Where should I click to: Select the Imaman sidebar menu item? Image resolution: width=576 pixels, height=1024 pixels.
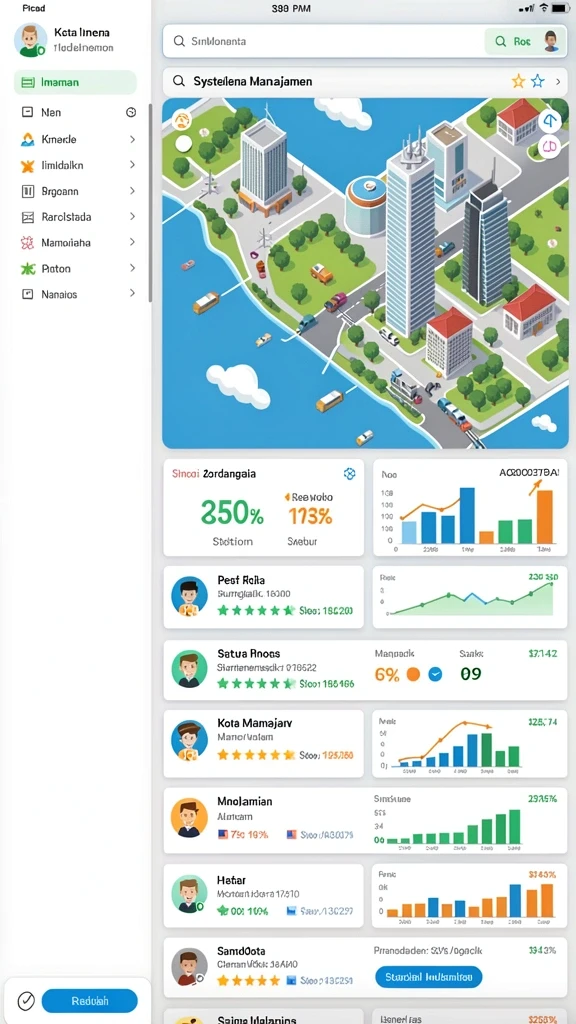(75, 82)
